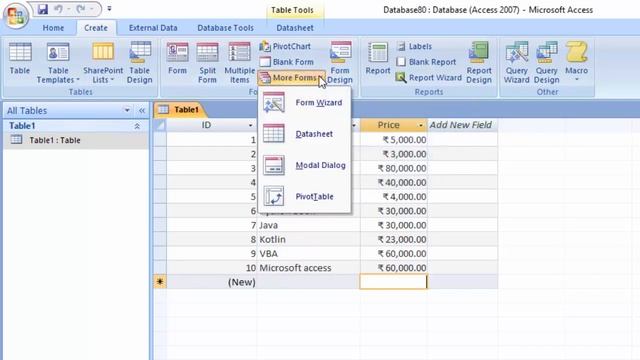Choose Form Wizard from More Forms menu
This screenshot has width=640, height=360.
(x=304, y=102)
